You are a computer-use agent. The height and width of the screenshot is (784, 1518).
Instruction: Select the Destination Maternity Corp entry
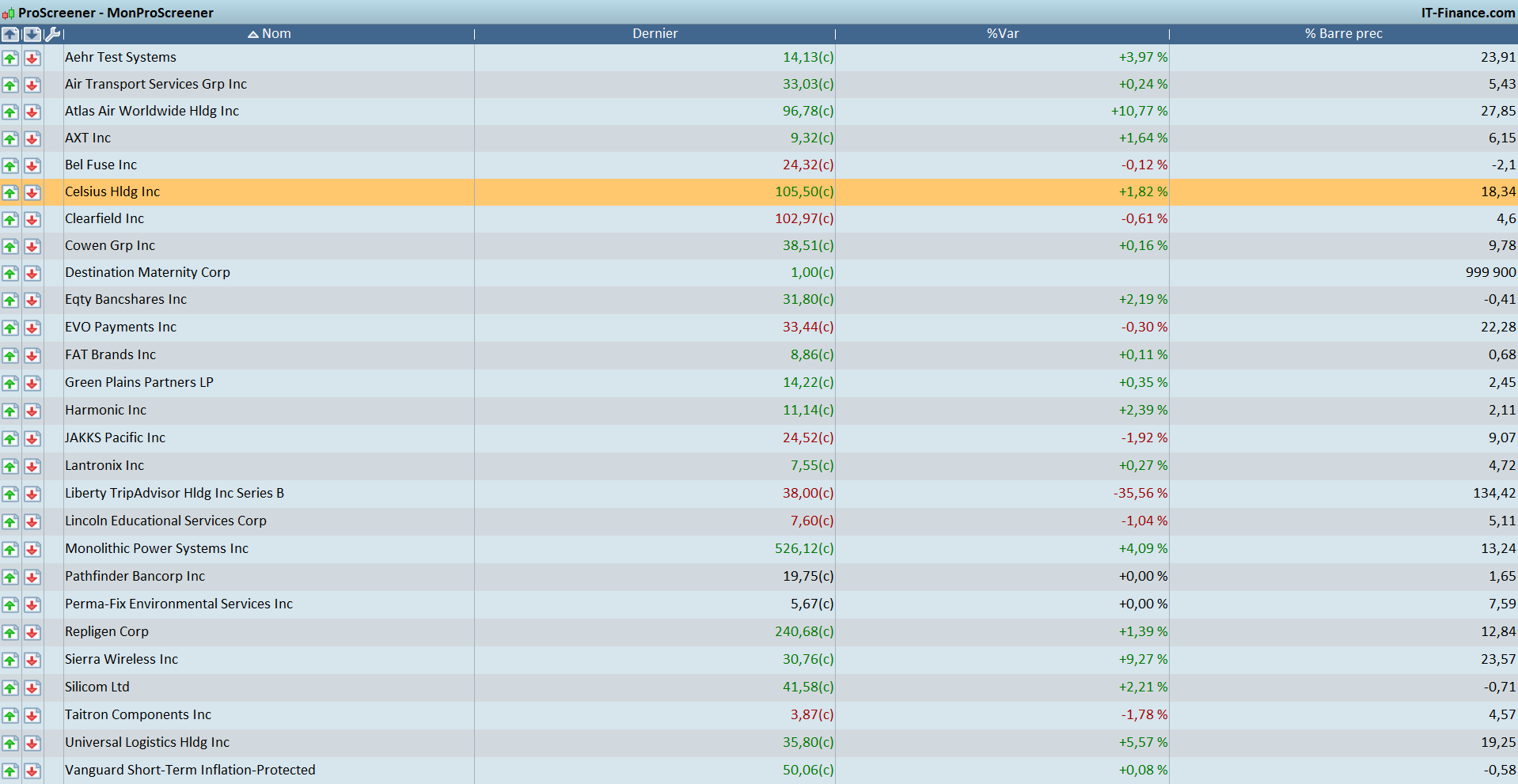pyautogui.click(x=147, y=272)
